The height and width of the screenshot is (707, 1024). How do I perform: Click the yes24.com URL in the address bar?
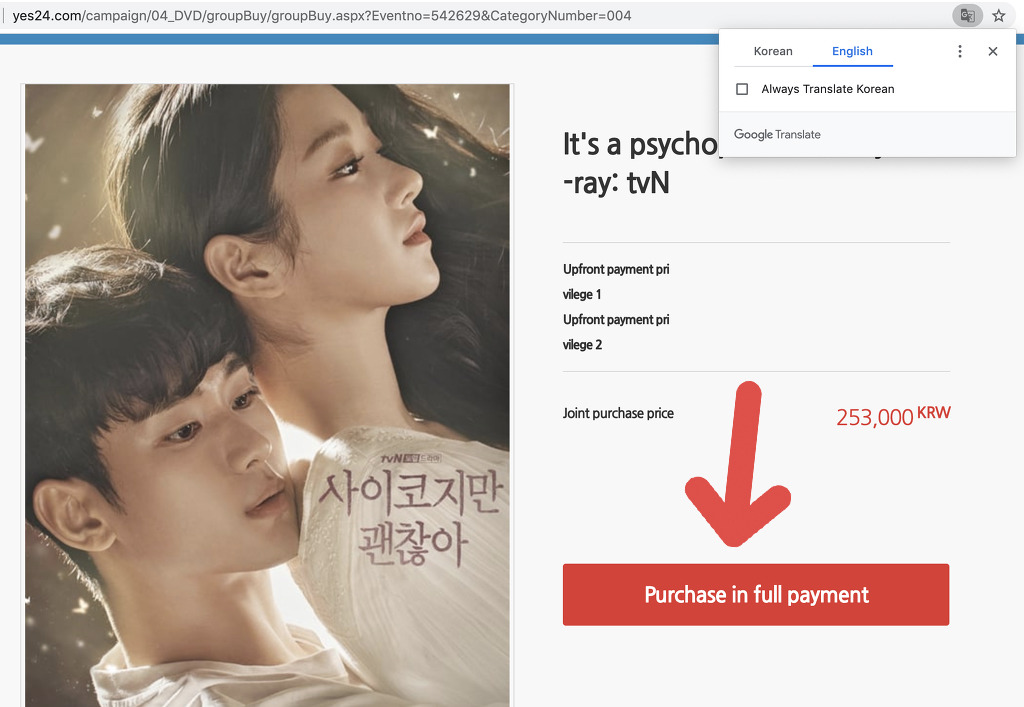[321, 16]
